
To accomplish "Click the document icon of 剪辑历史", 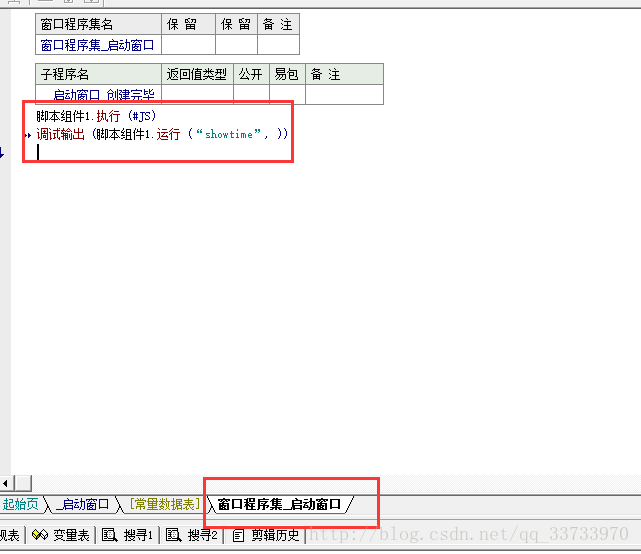I will pyautogui.click(x=238, y=535).
